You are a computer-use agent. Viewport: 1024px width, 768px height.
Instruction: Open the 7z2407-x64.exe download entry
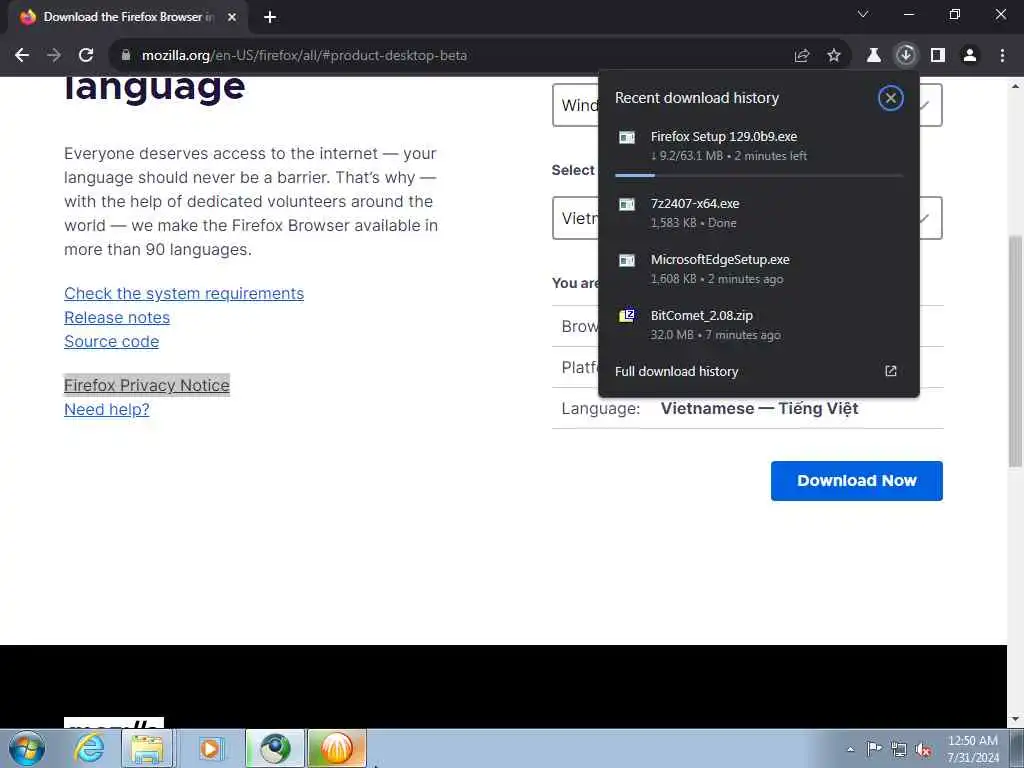click(x=759, y=212)
